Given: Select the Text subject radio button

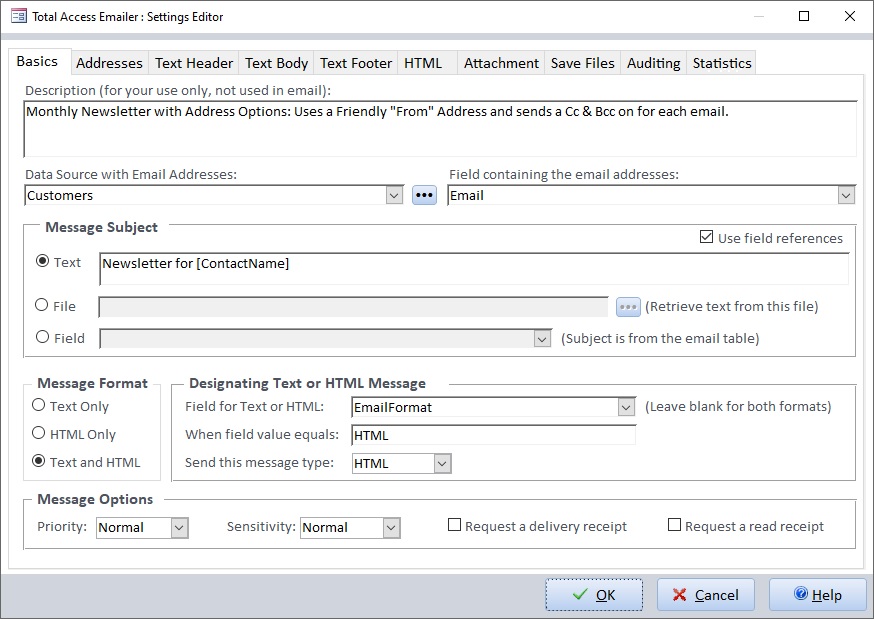Looking at the screenshot, I should 42,261.
